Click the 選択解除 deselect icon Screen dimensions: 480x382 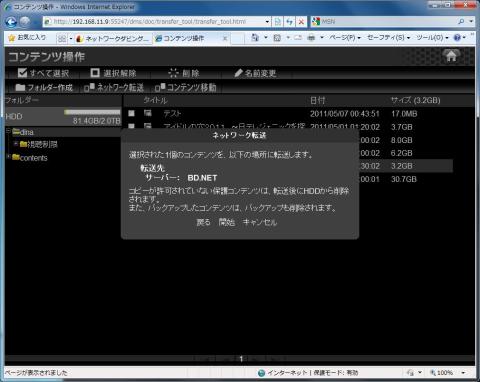[95, 73]
